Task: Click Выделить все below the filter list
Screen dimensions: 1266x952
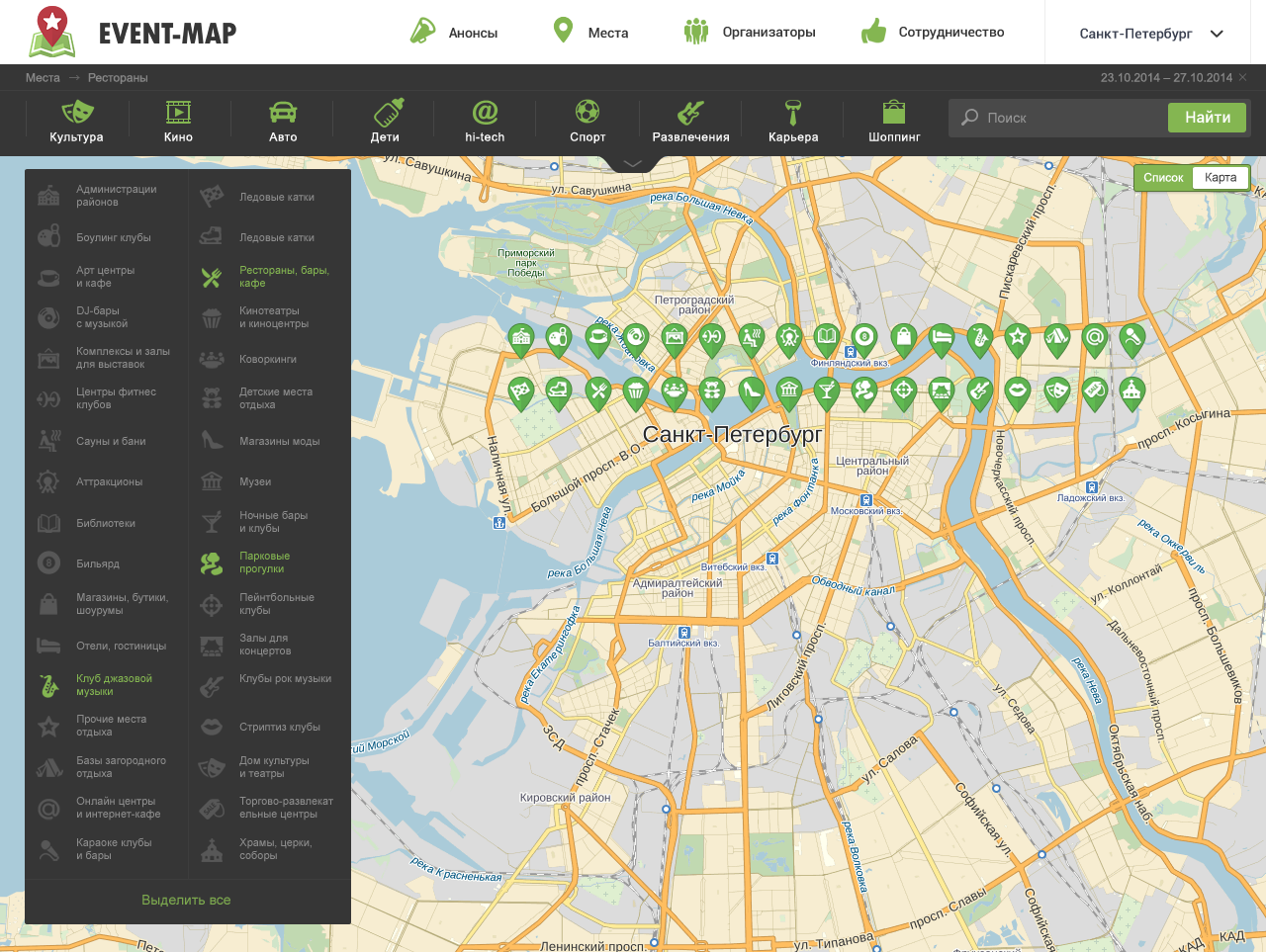Action: (186, 900)
